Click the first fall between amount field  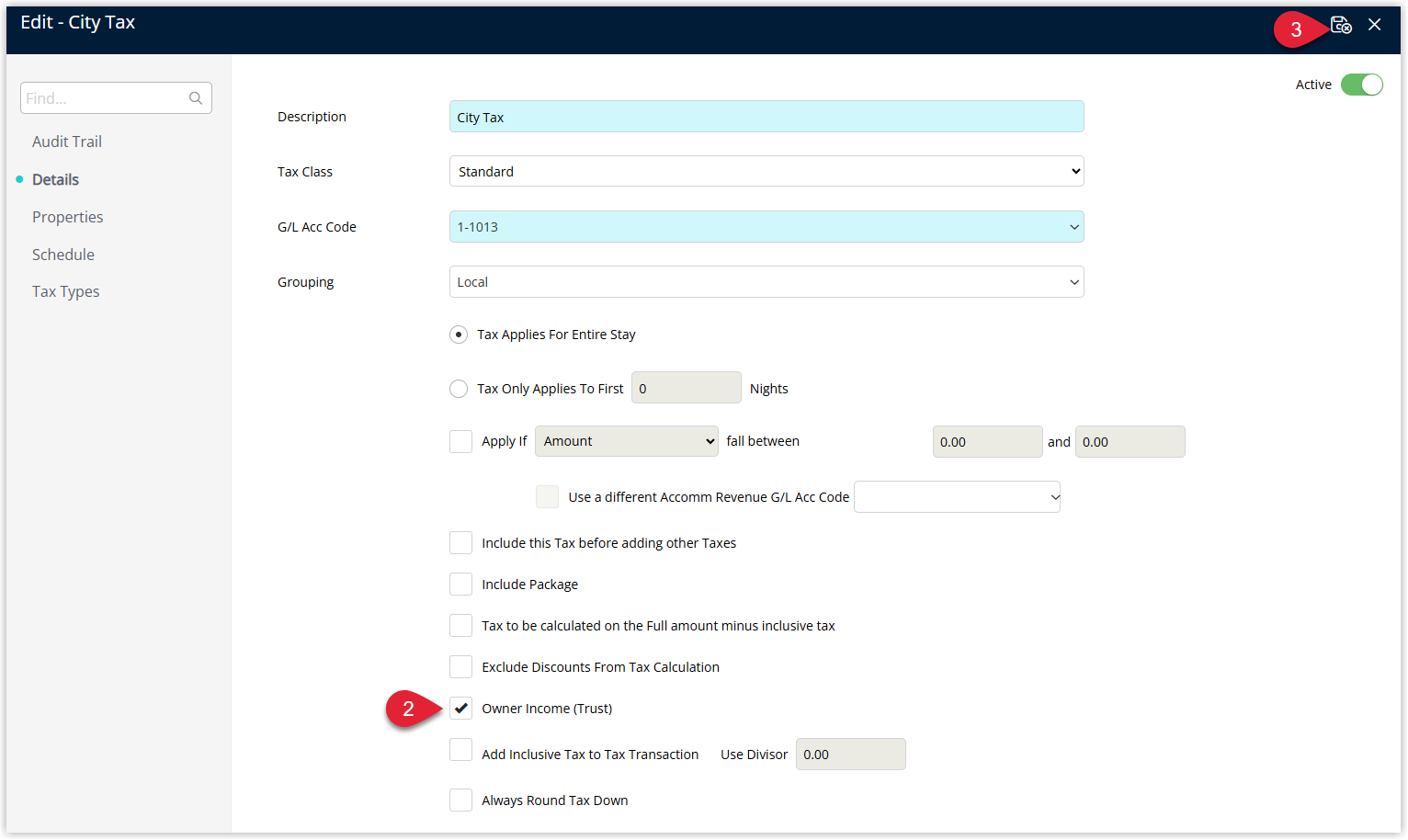click(x=988, y=442)
